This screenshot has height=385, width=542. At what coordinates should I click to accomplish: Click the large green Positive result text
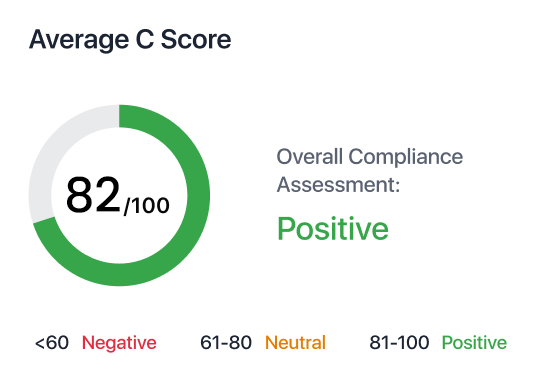click(333, 228)
